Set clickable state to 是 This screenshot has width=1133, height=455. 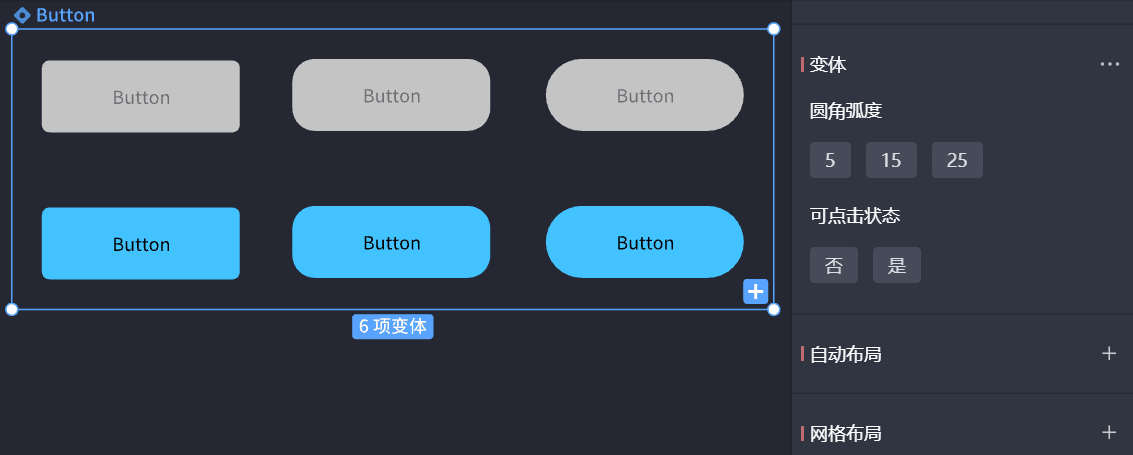[x=897, y=265]
